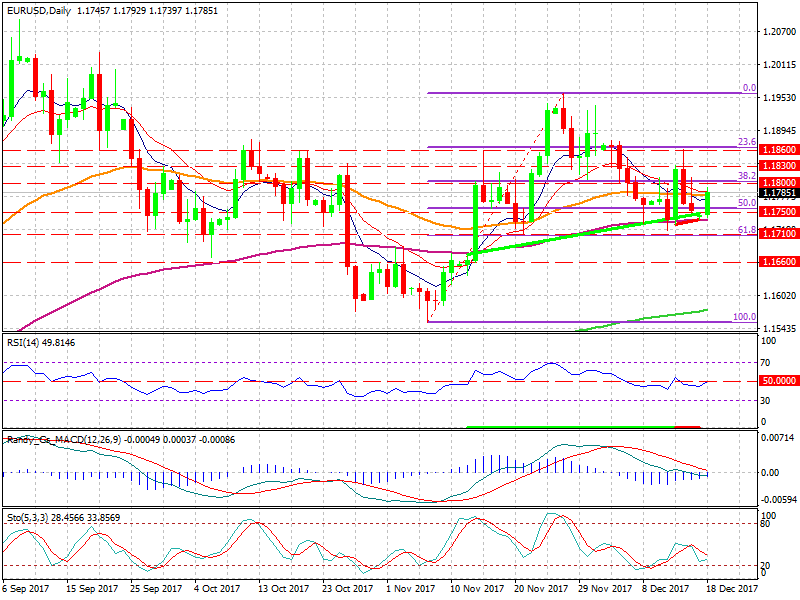Select the RSI(14) 49.8146 indicator label
Viewport: 800px width, 600px height.
(41, 343)
